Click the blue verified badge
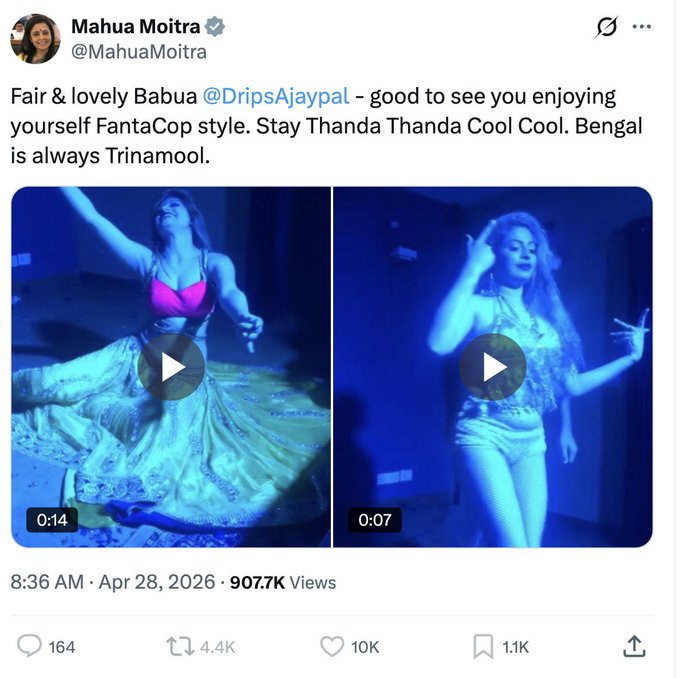Screen dimensions: 680x678 coord(216,27)
